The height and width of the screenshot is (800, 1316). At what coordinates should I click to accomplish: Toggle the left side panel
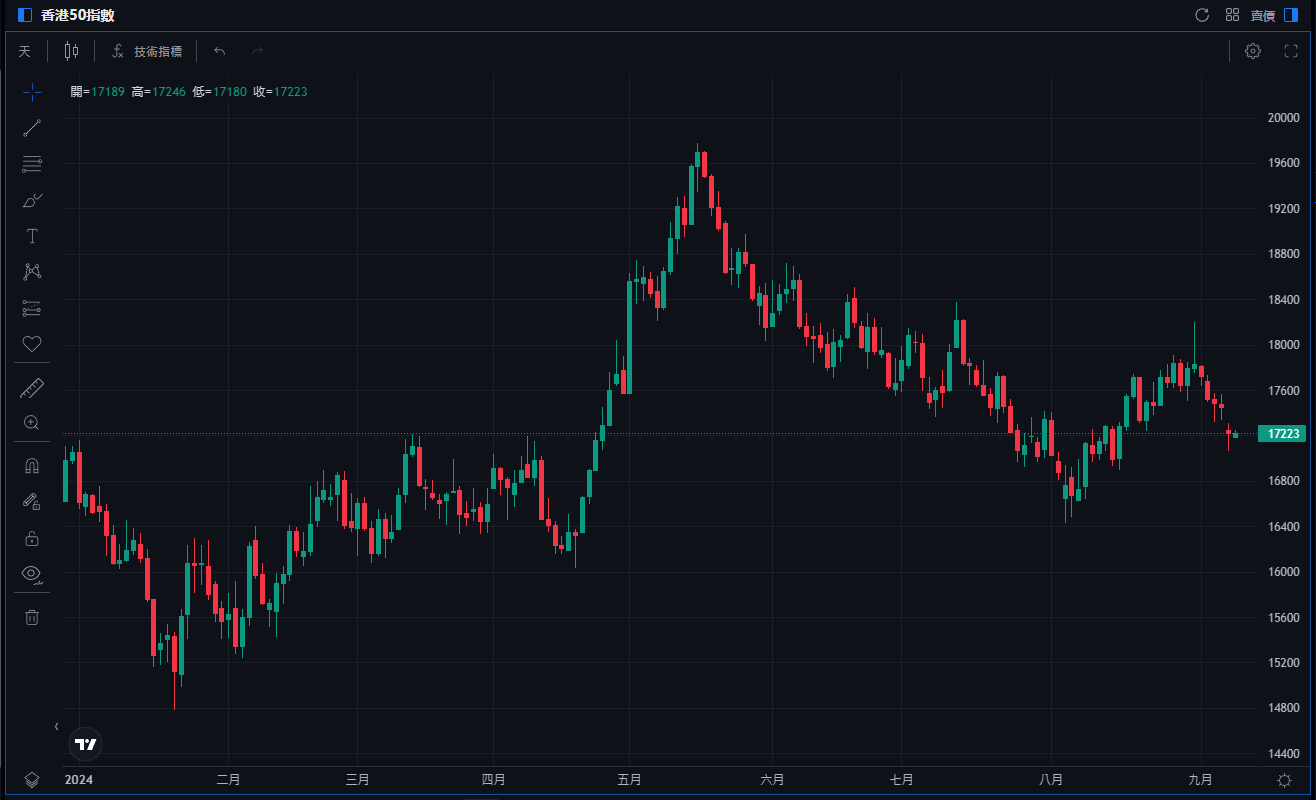click(25, 15)
